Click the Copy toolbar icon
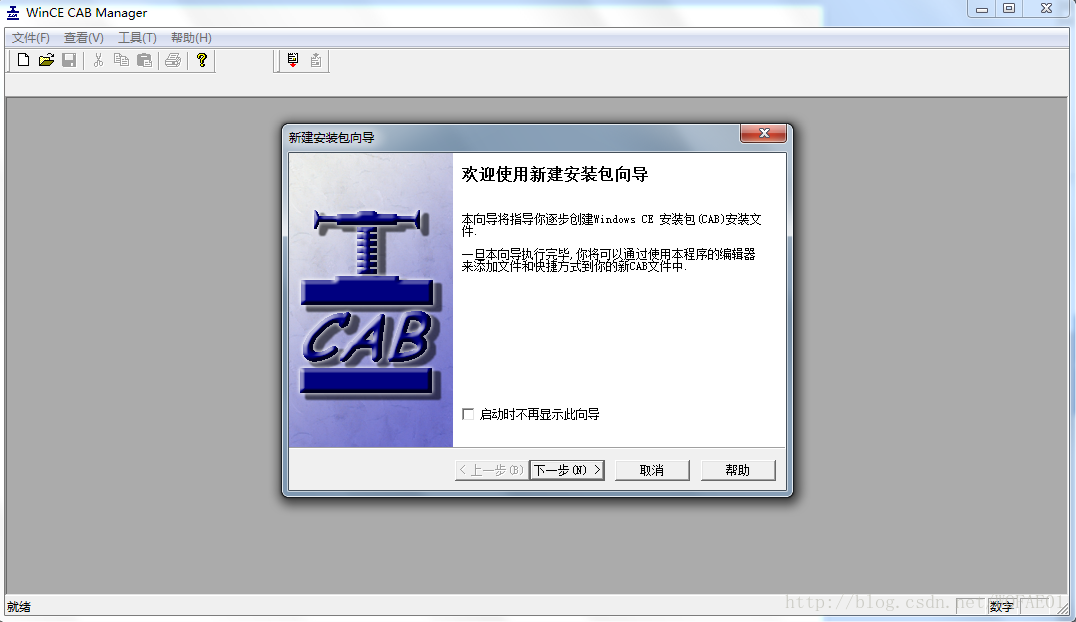Screen dimensions: 1076x622 (121, 60)
